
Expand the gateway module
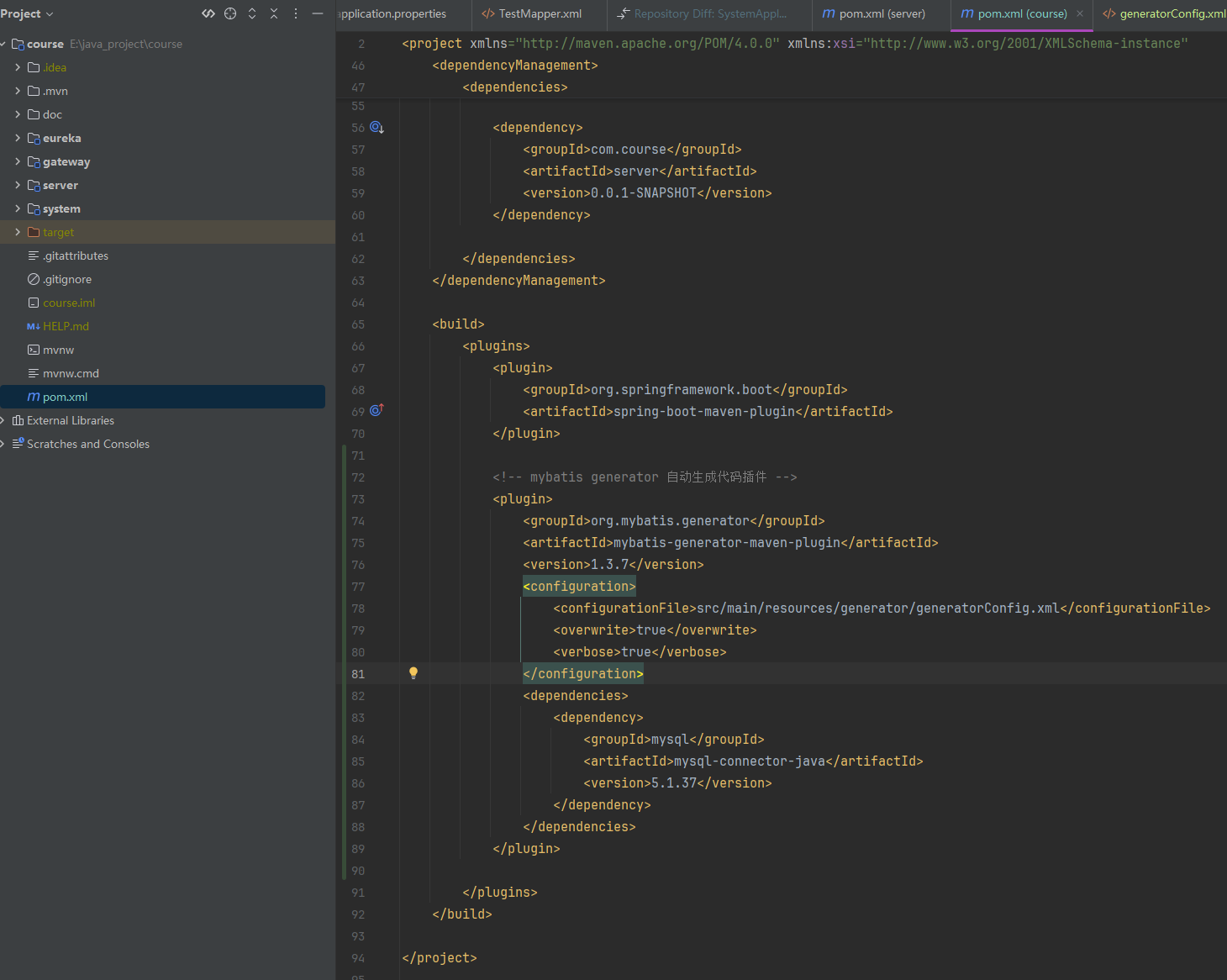18,161
